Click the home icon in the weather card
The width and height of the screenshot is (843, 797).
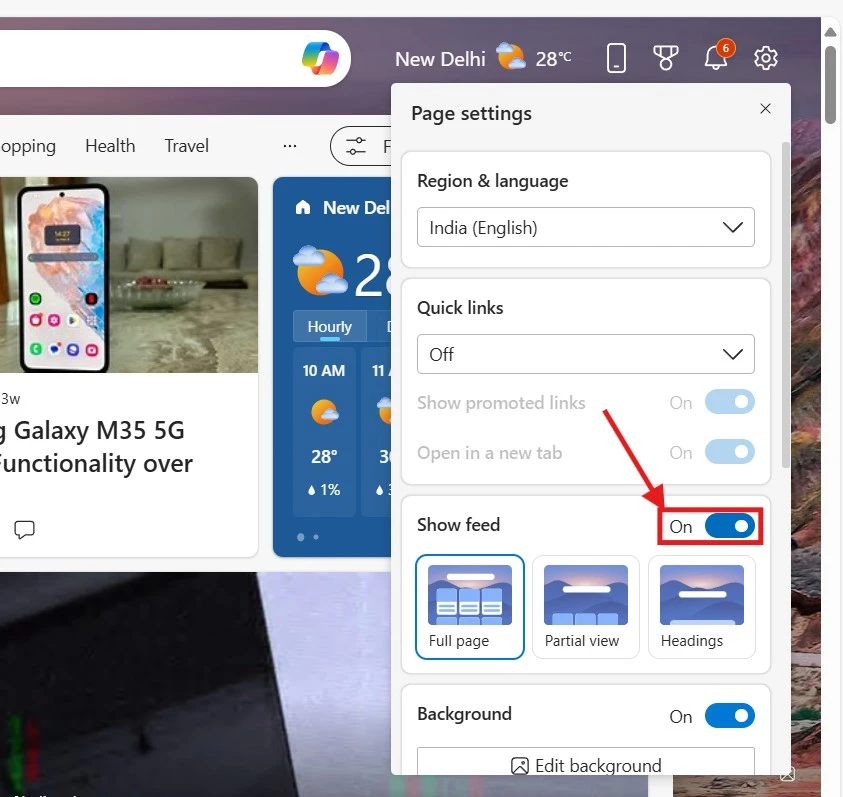coord(303,207)
